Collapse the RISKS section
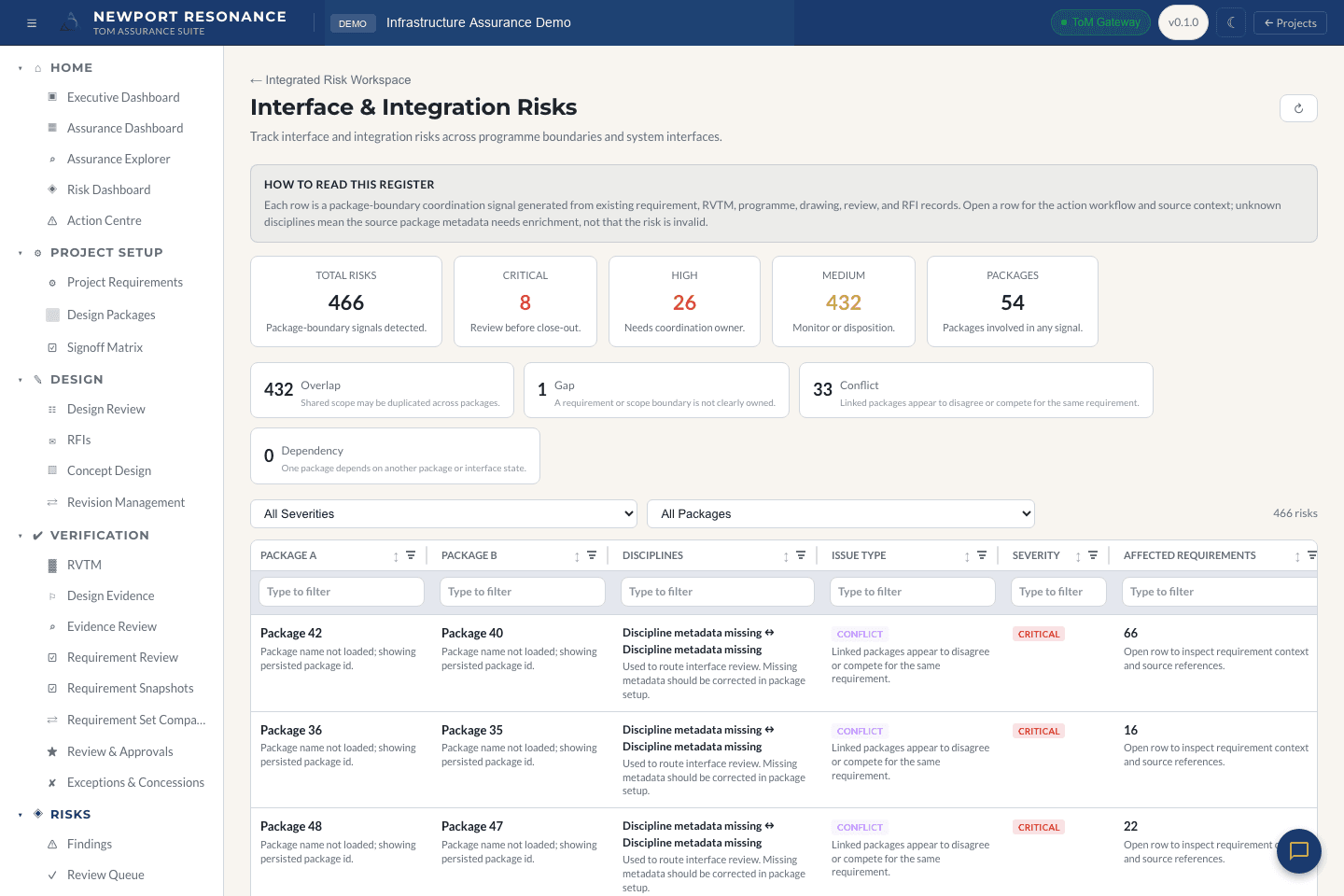The width and height of the screenshot is (1344, 896). 21,815
